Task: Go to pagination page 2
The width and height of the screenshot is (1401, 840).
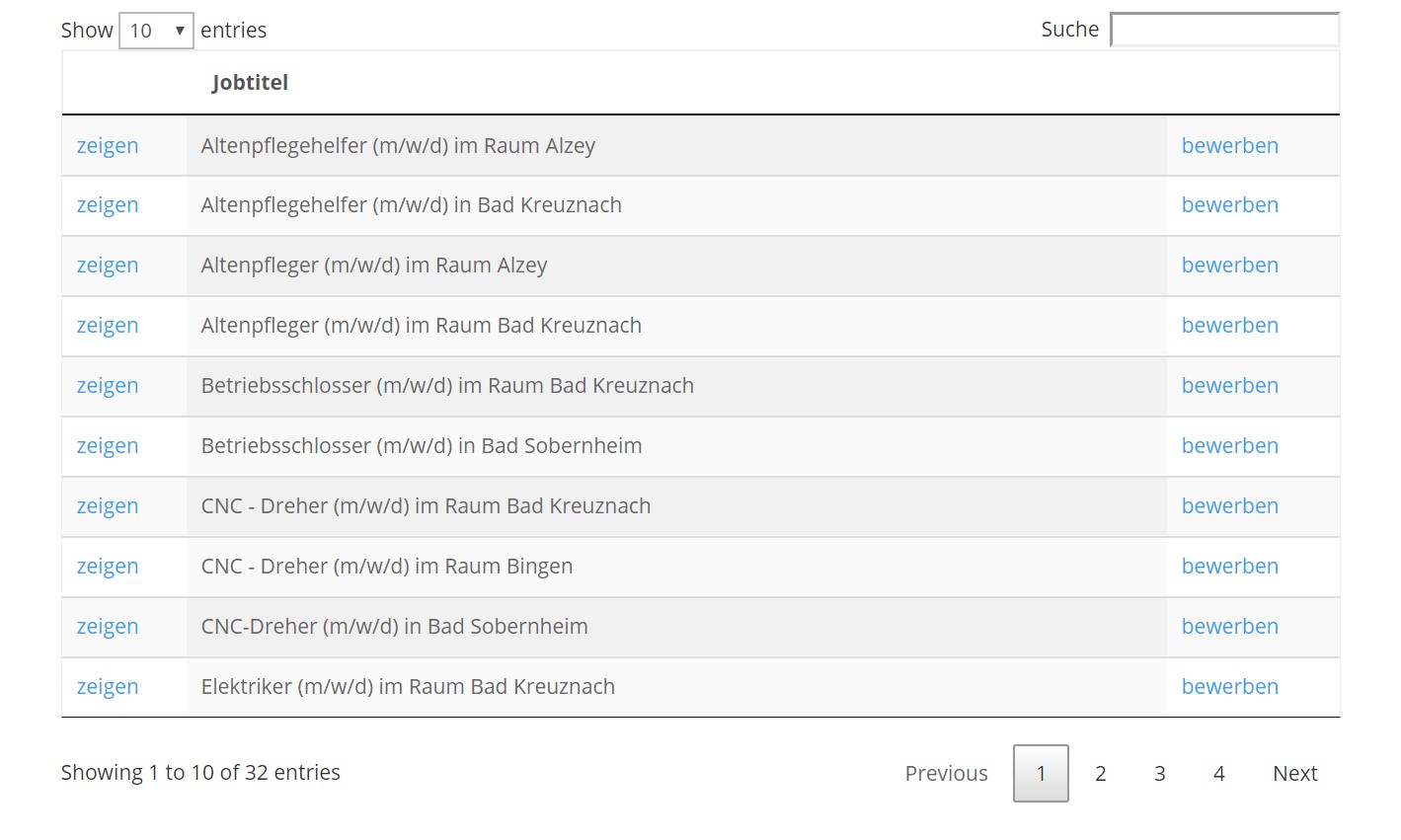Action: pyautogui.click(x=1101, y=774)
